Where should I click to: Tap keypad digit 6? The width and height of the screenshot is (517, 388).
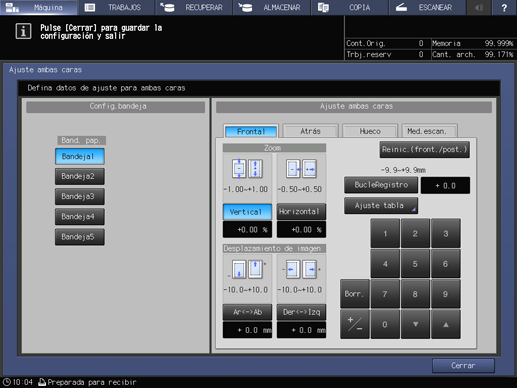[x=446, y=264]
